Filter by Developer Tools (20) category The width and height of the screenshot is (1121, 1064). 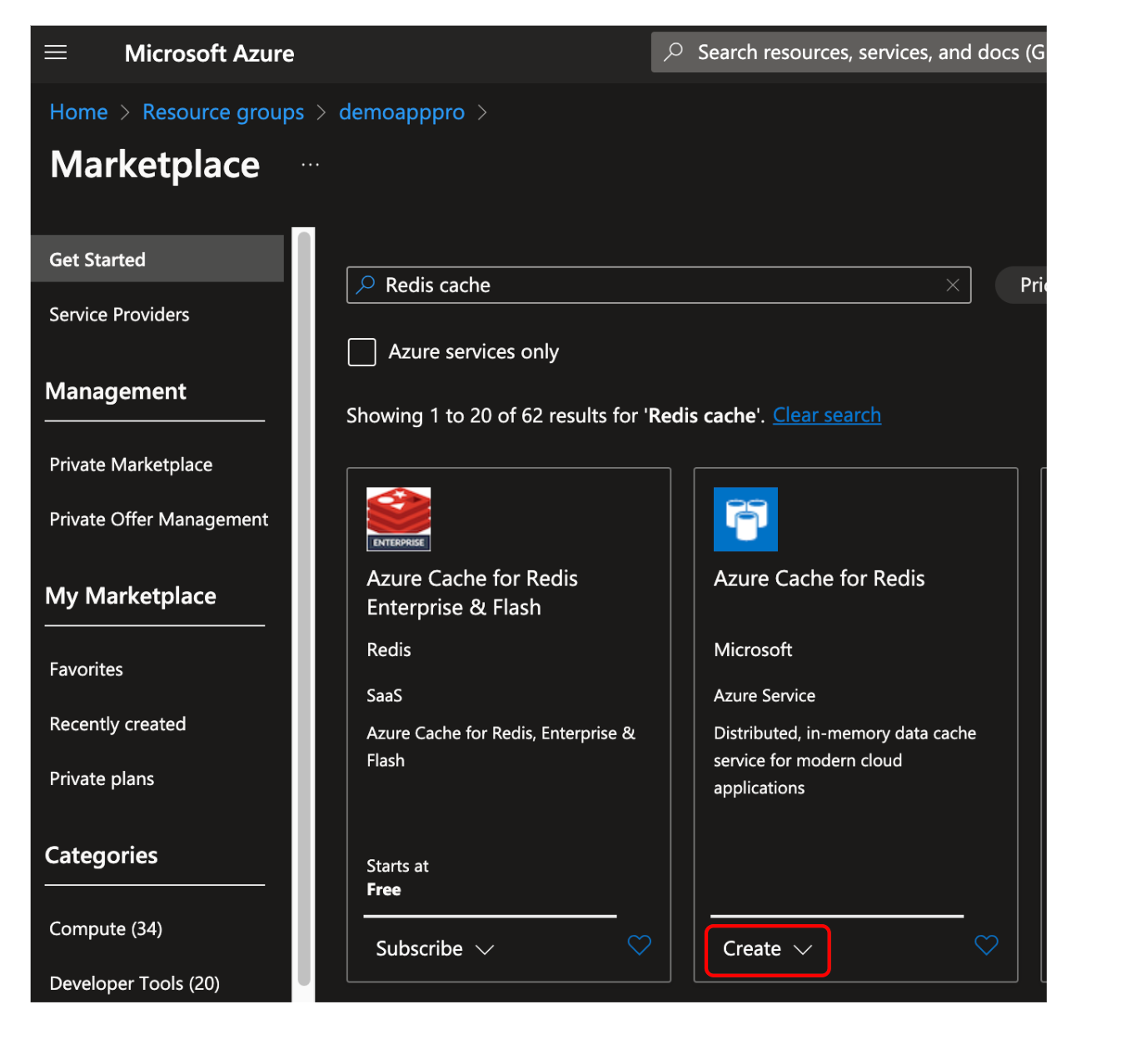[x=134, y=984]
